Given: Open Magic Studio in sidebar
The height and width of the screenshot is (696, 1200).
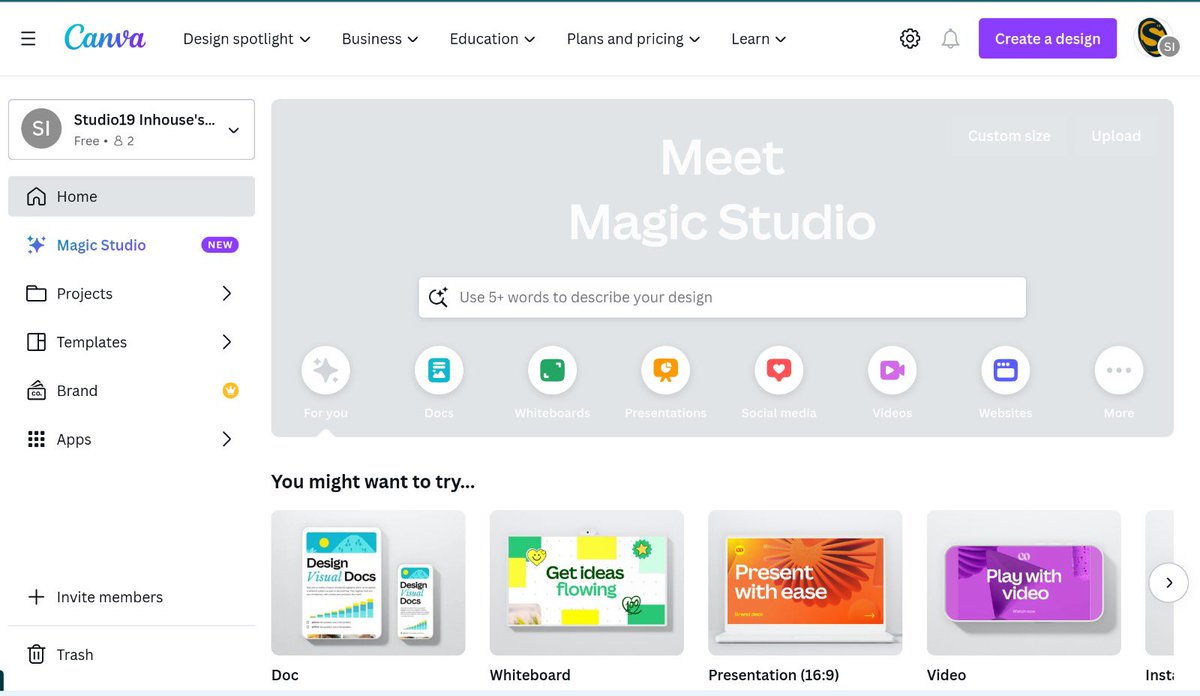Looking at the screenshot, I should (131, 245).
